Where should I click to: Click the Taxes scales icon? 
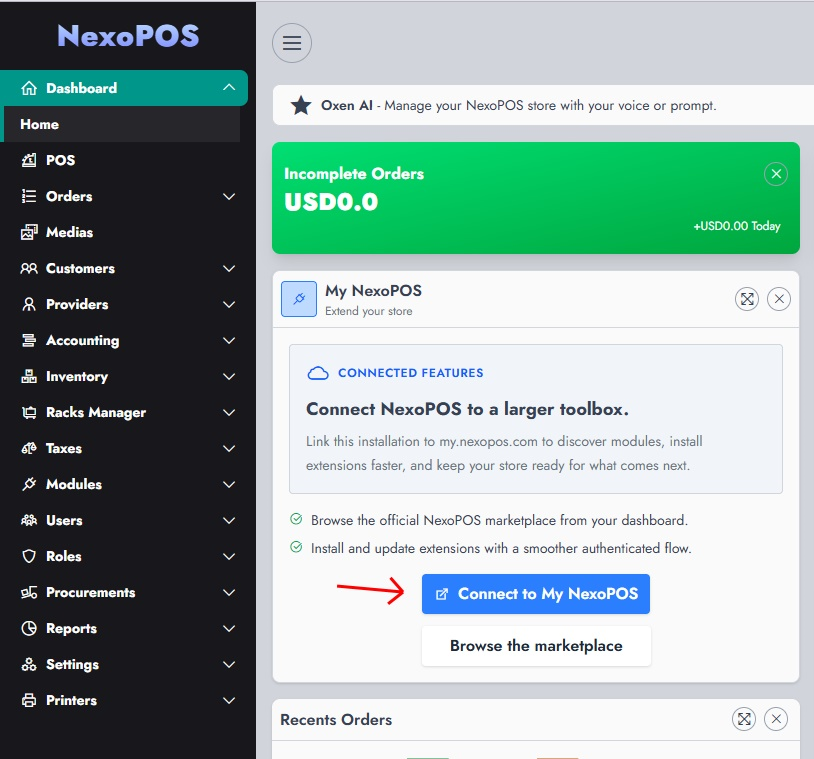29,448
